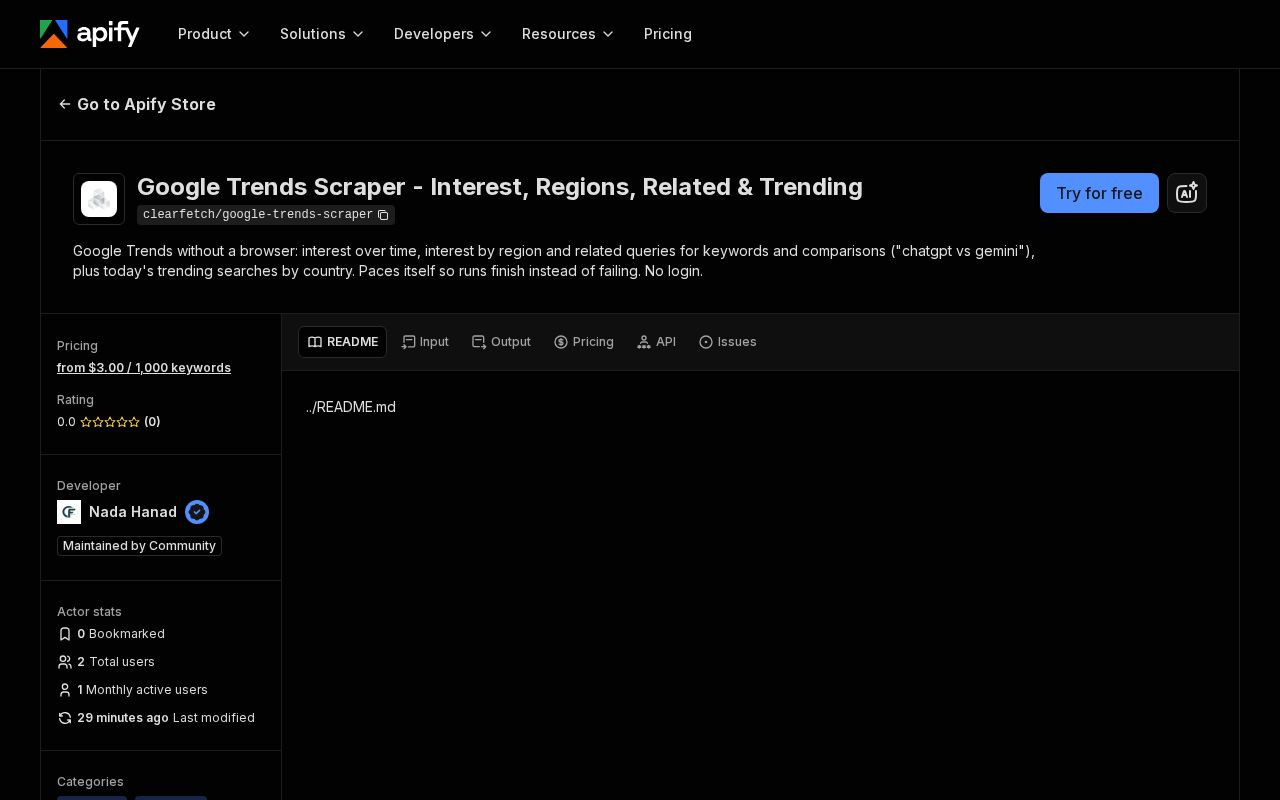Click the bookmark icon in Actor stats
Viewport: 1280px width, 800px height.
coord(65,634)
